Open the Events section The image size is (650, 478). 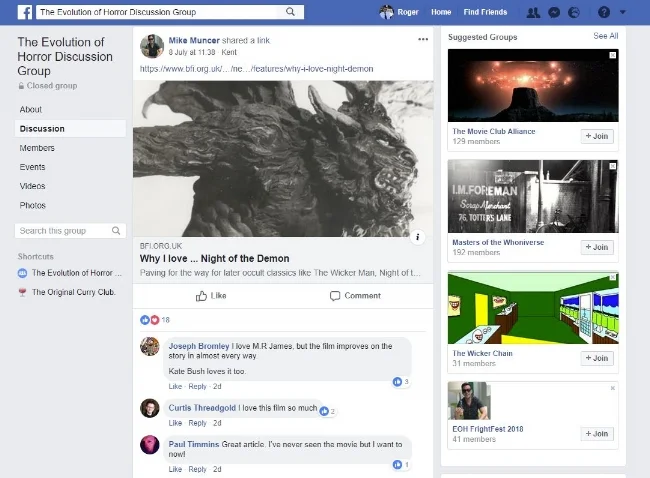(x=32, y=167)
